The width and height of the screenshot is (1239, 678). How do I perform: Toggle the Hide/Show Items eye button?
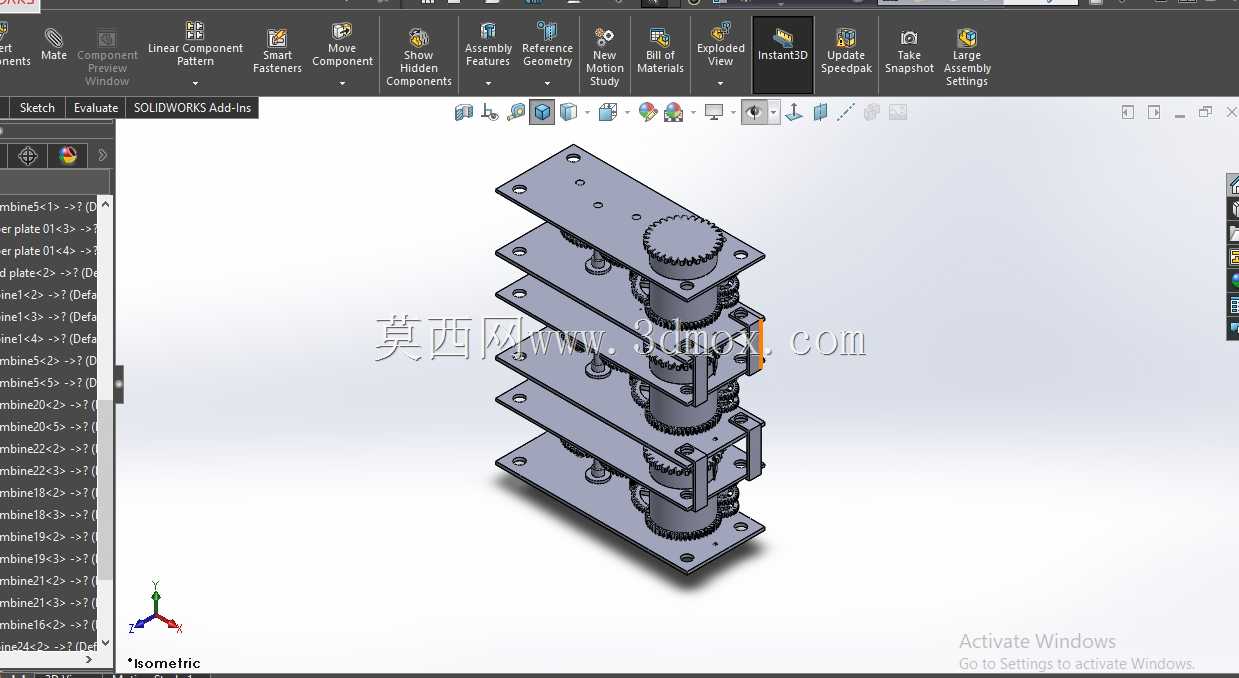pyautogui.click(x=754, y=112)
